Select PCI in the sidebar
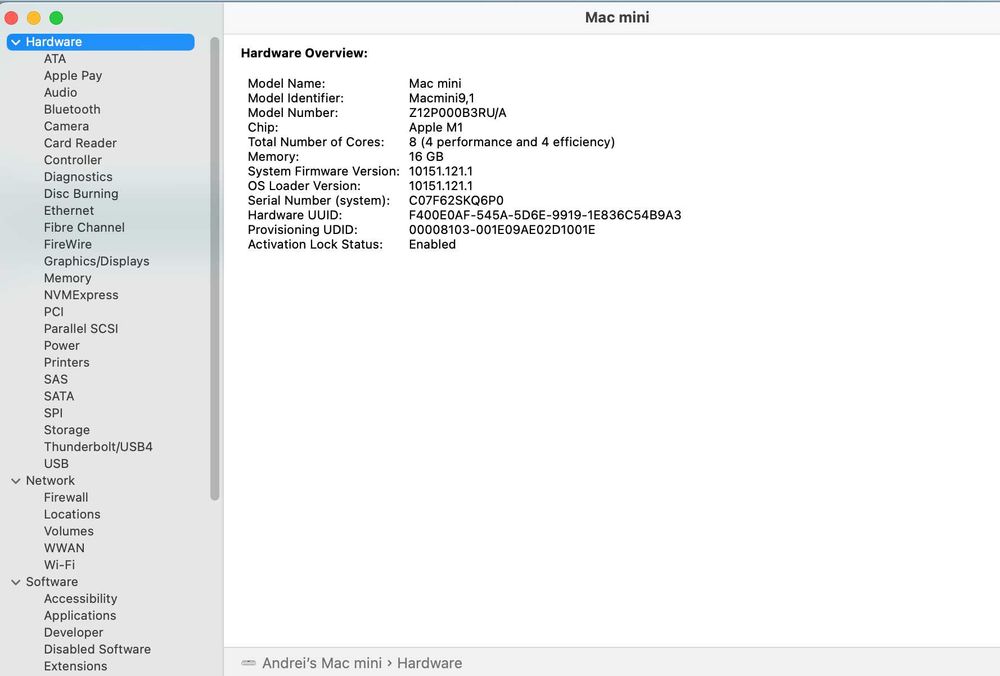 click(54, 312)
